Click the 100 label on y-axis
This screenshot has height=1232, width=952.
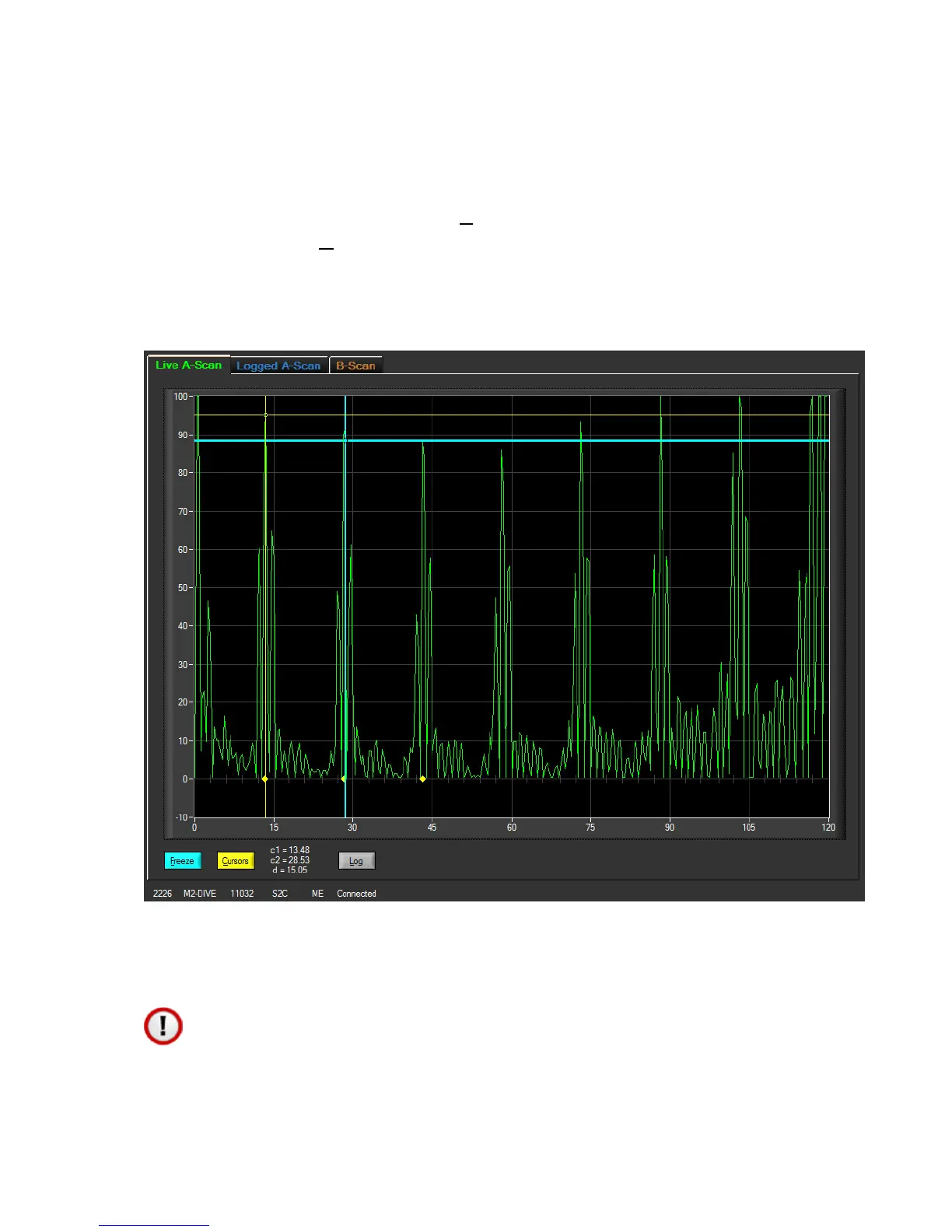click(x=180, y=397)
